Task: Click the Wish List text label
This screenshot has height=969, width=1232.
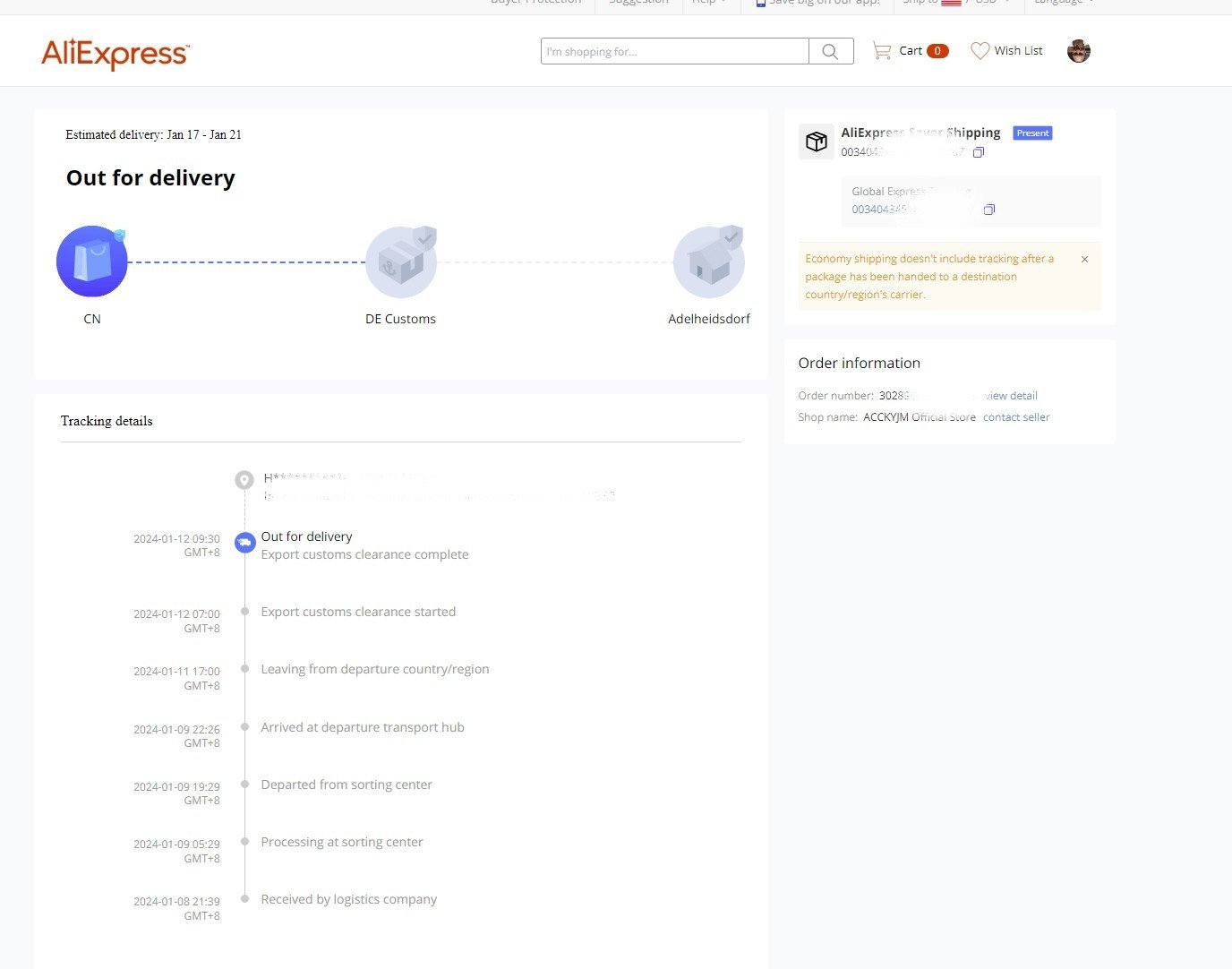Action: pos(1018,51)
